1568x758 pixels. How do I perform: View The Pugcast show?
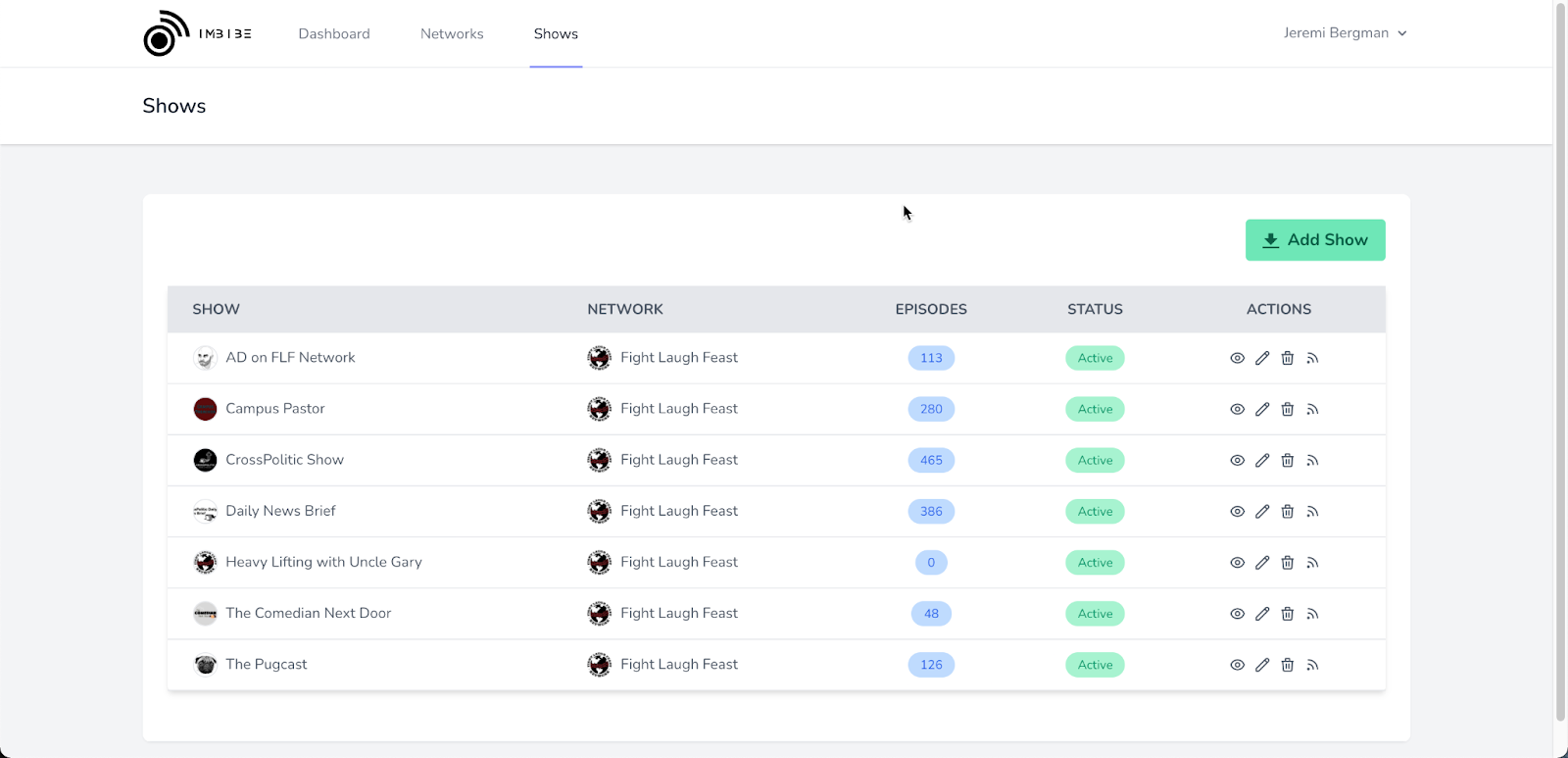tap(1238, 665)
